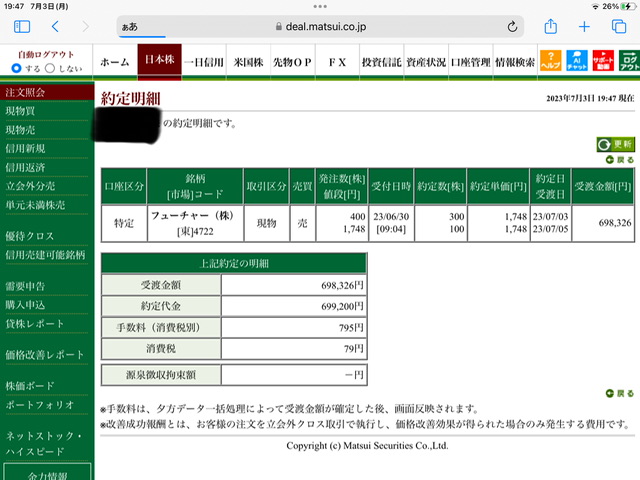Screen dimensions: 640x480
Task: Select 自動ログアウト しない radio button
Action: [x=50, y=68]
